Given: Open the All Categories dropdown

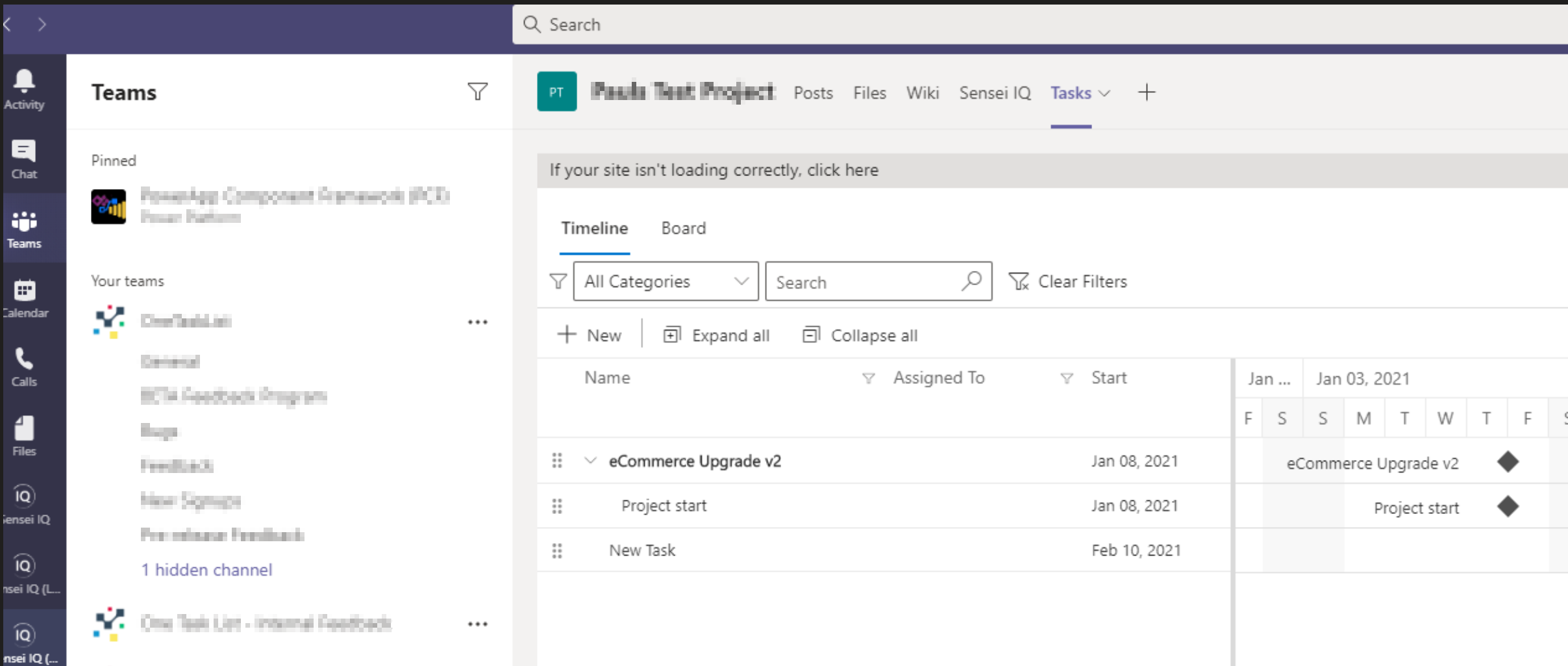Looking at the screenshot, I should tap(666, 281).
